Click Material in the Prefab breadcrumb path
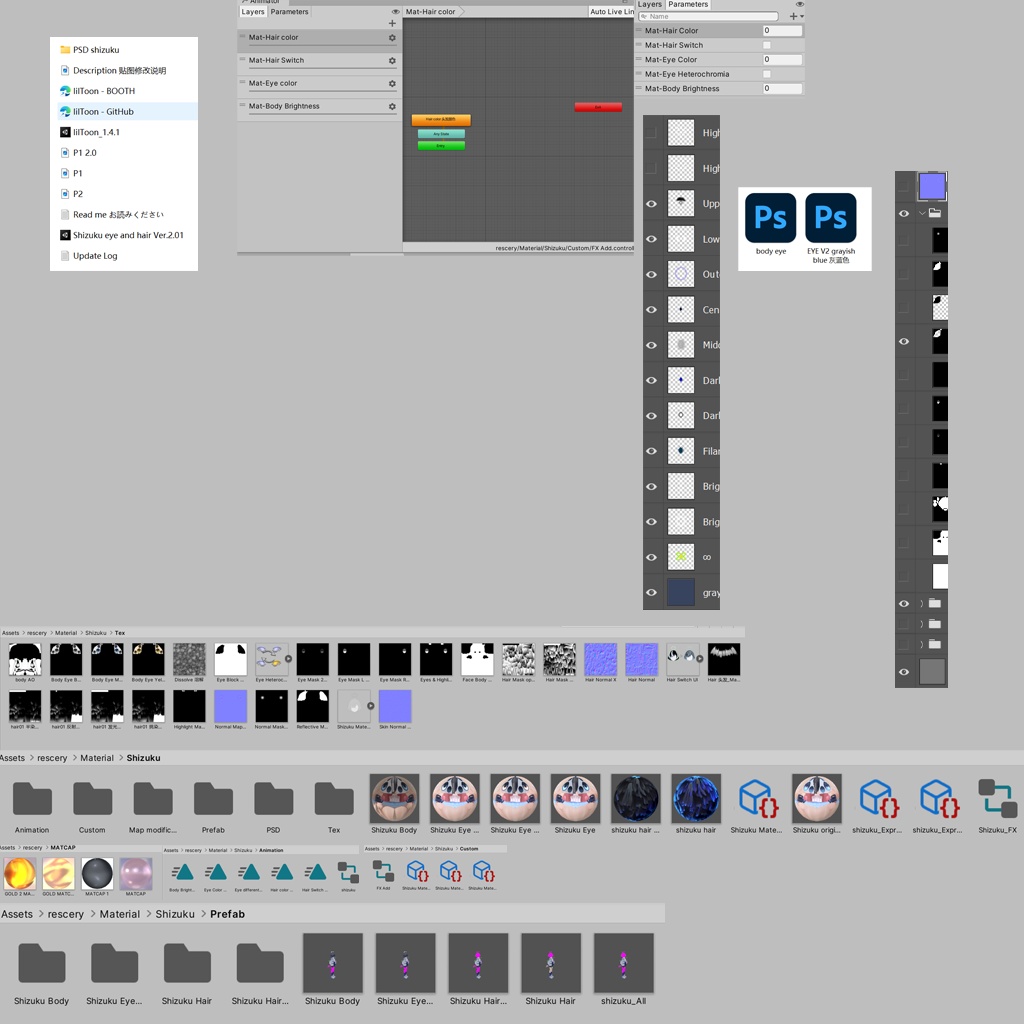The width and height of the screenshot is (1024, 1024). coord(120,914)
